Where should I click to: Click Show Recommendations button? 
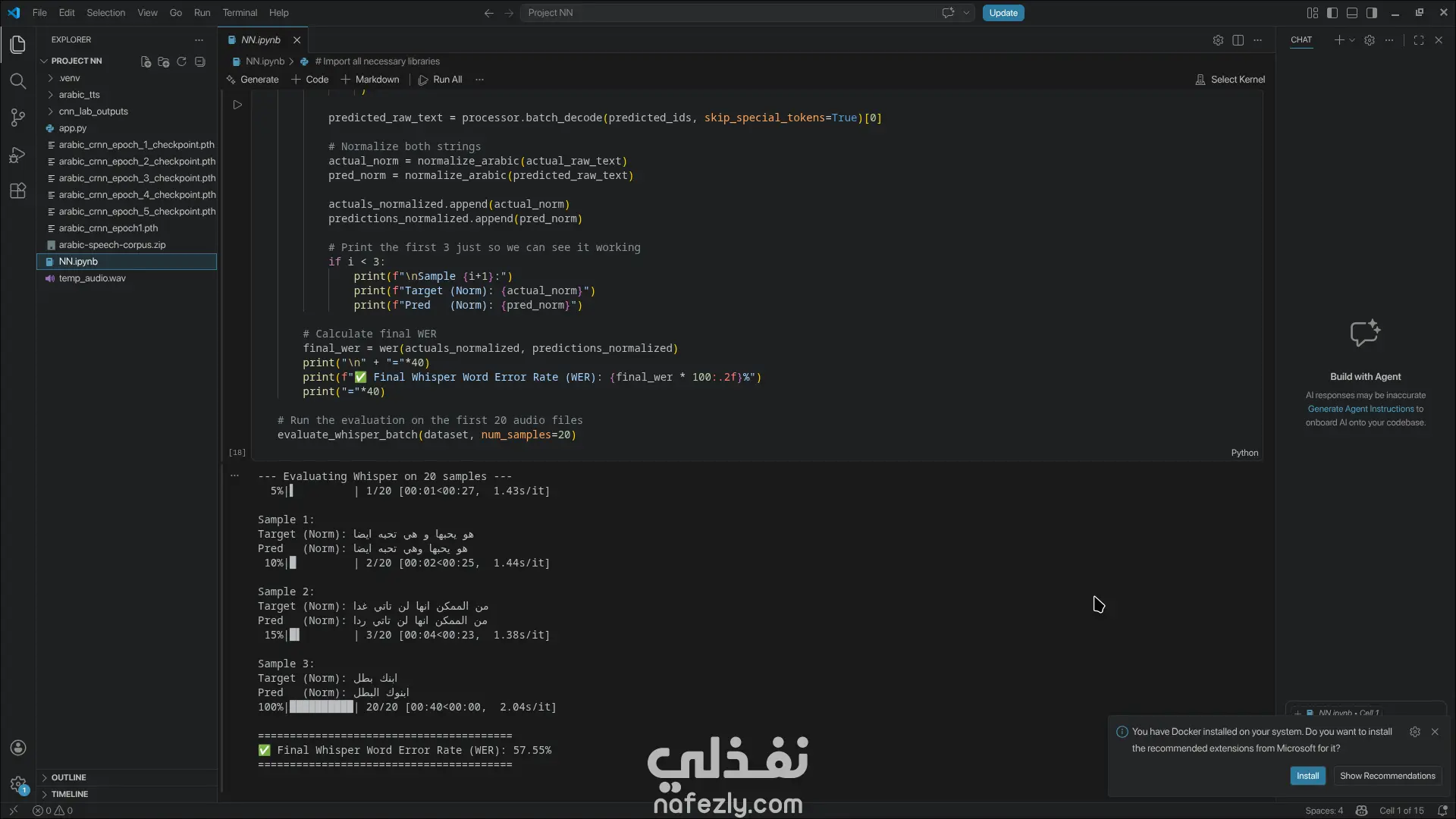click(x=1387, y=776)
